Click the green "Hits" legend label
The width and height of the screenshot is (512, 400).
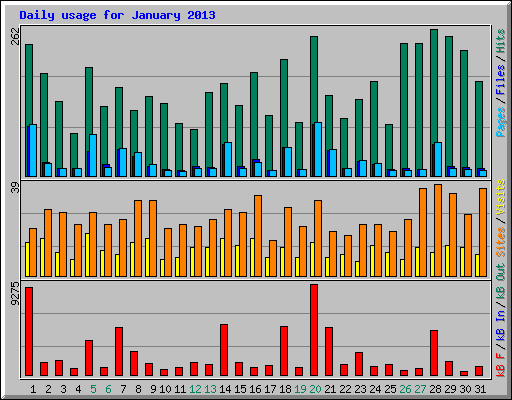click(x=501, y=41)
